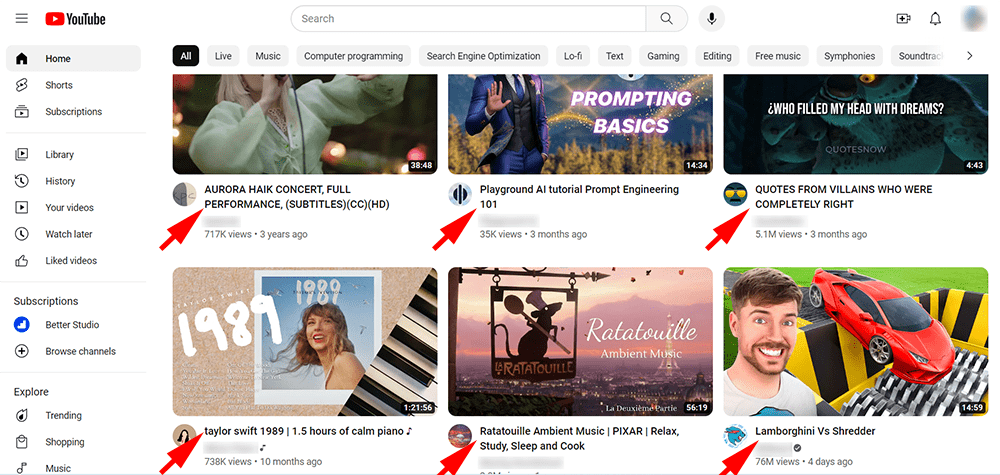Screen dimensions: 1000x475
Task: Open the AURORA HAIK CONCERT video title
Action: click(x=297, y=197)
